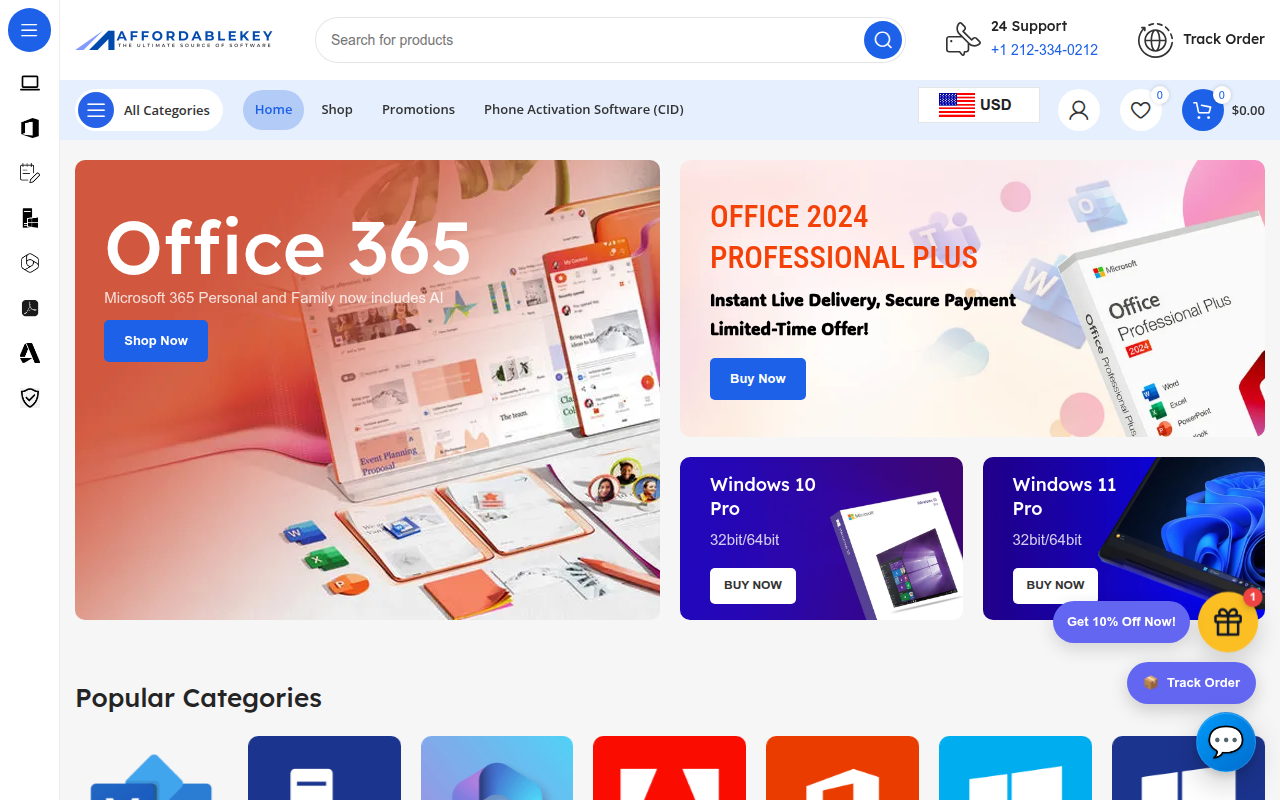The height and width of the screenshot is (800, 1280).
Task: Click Shop Now on Office 365 banner
Action: point(156,341)
